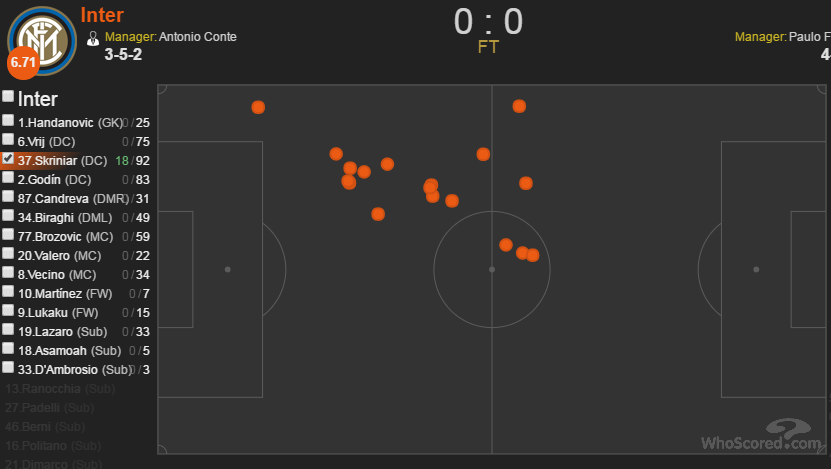Tick the 77.Brozovic checkbox

click(8, 234)
